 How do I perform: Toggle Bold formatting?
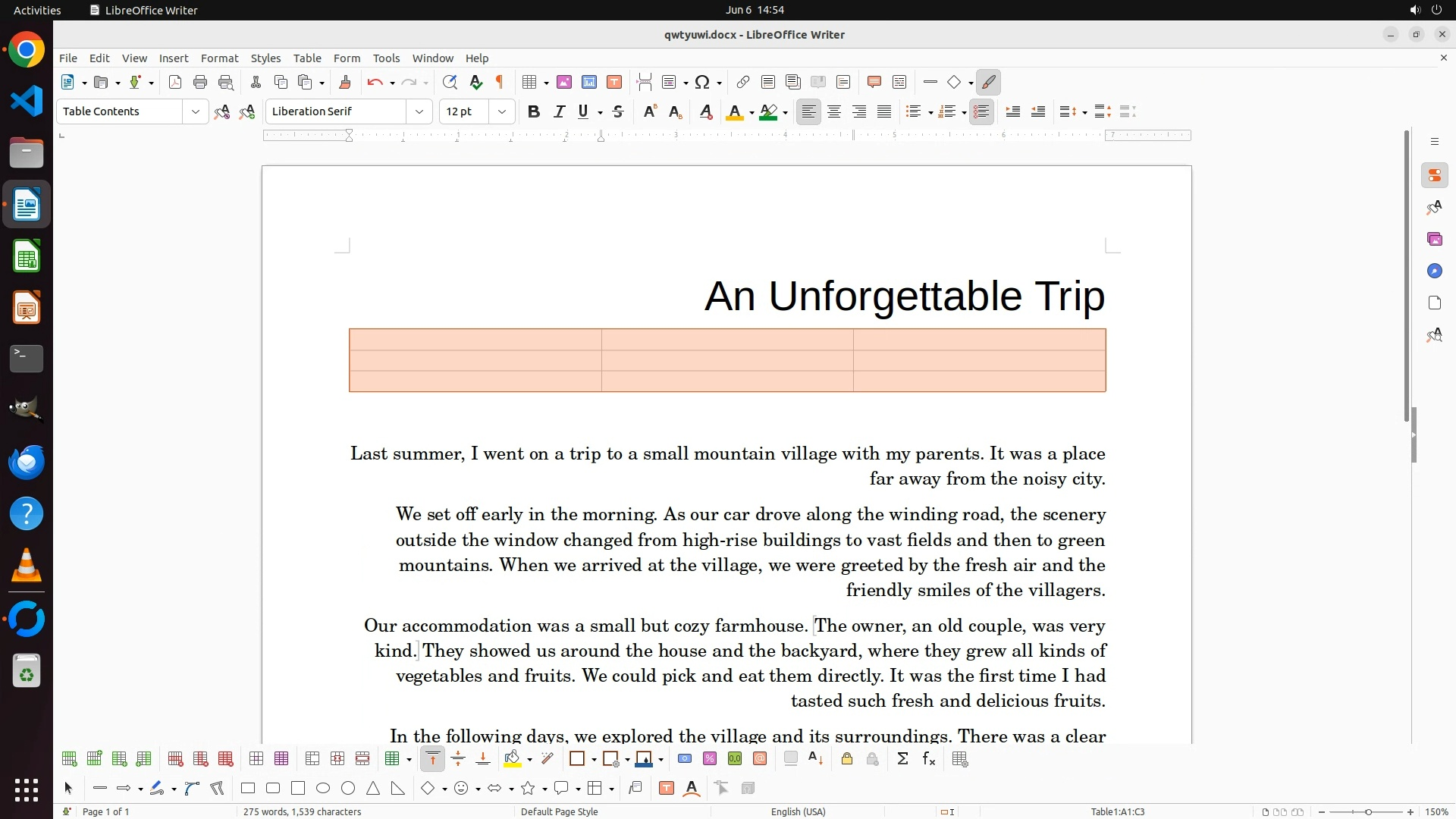click(534, 112)
